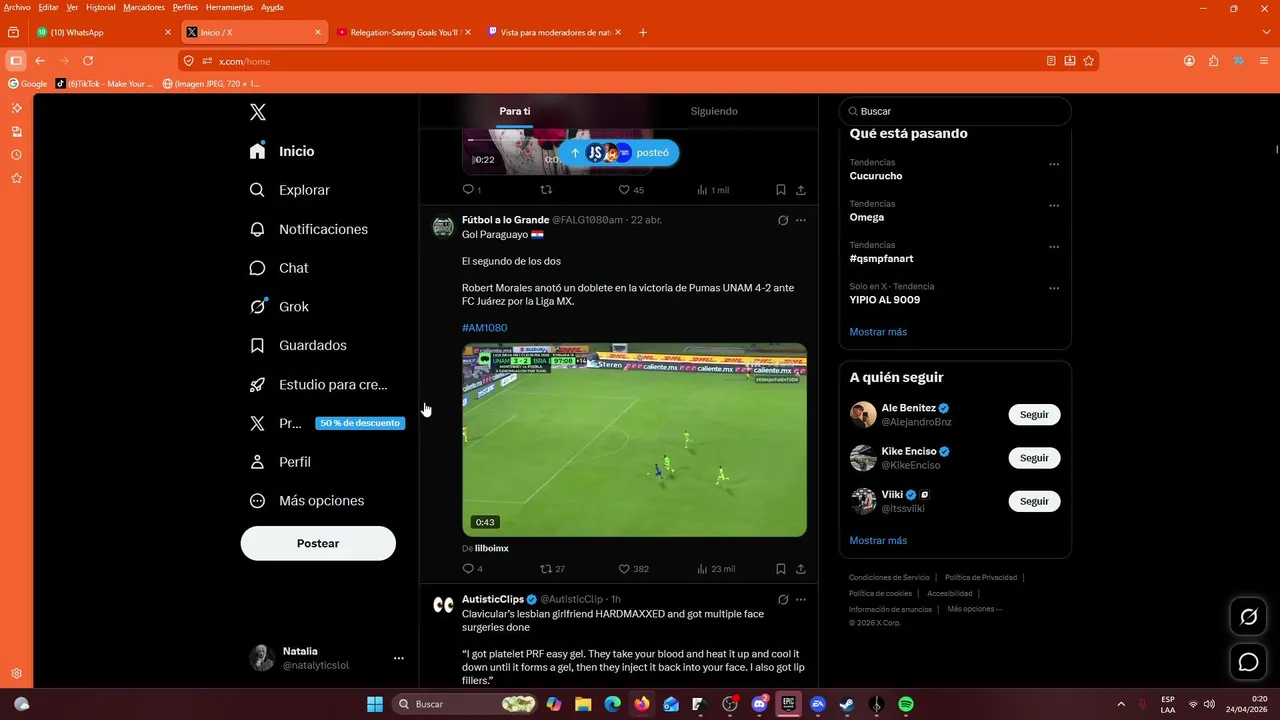This screenshot has height=720, width=1280.
Task: Open Spotify from the Windows taskbar
Action: coord(906,704)
